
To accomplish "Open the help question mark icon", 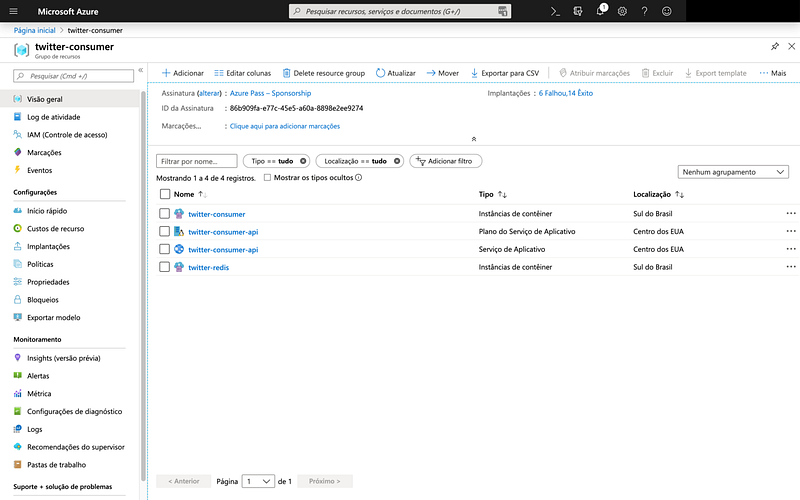I will 644,11.
